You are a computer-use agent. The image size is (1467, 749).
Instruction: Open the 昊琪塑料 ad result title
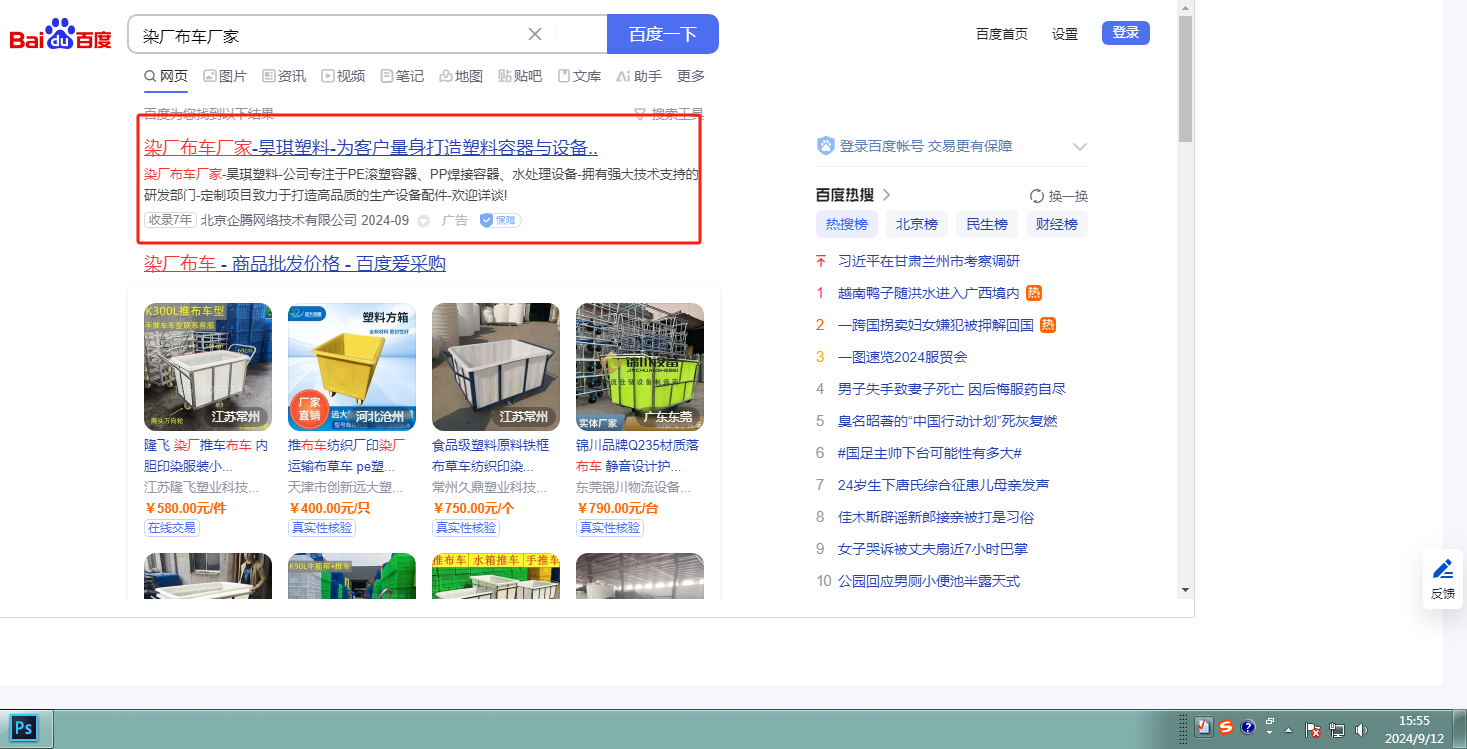371,148
